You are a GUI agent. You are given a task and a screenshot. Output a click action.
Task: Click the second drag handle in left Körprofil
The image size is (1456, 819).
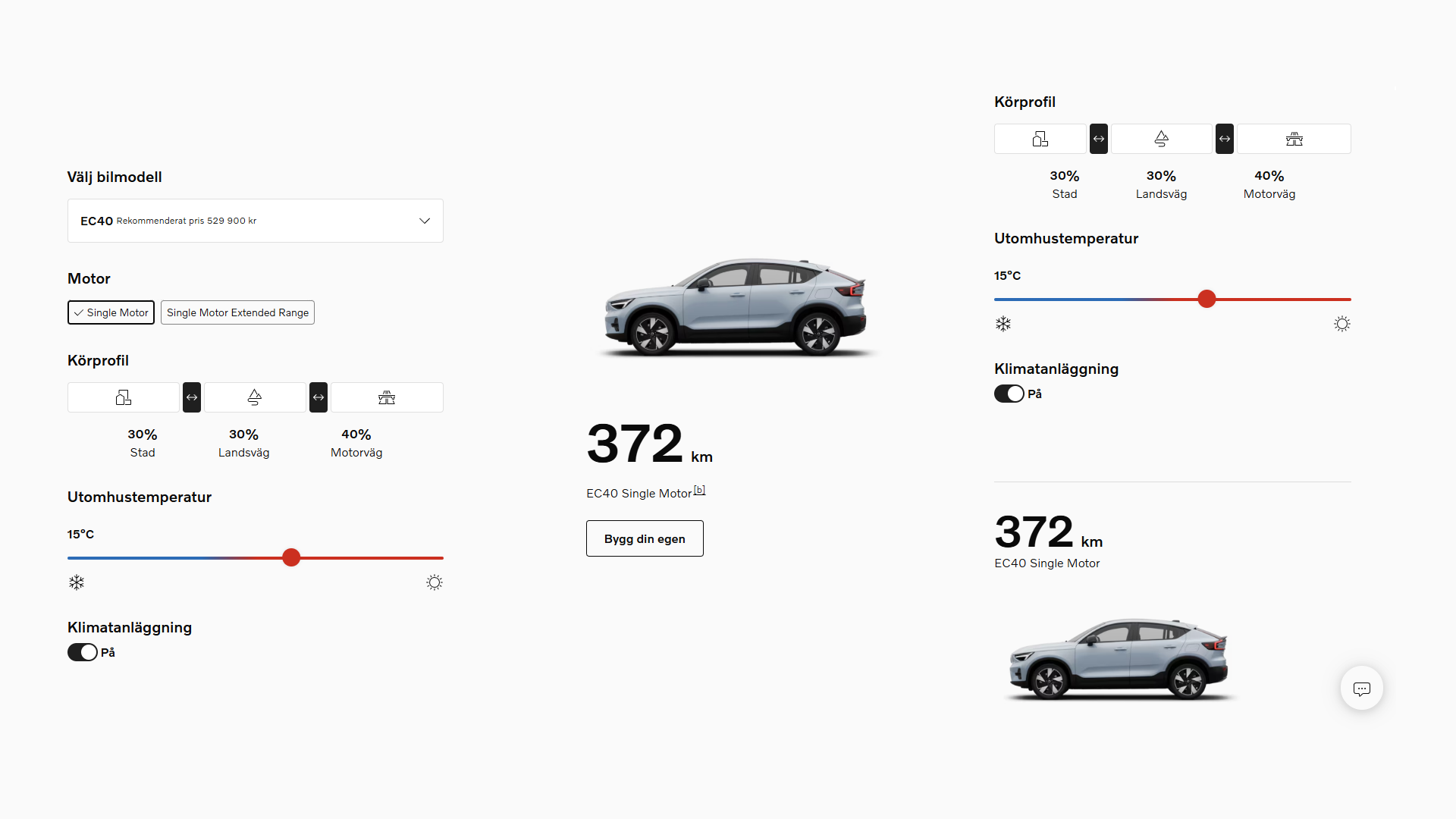click(x=318, y=397)
